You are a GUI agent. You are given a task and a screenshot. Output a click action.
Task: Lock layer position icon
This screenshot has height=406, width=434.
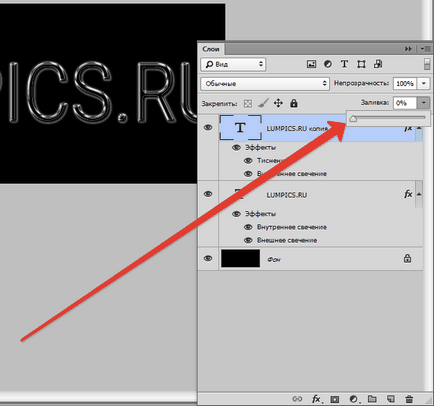[x=278, y=103]
